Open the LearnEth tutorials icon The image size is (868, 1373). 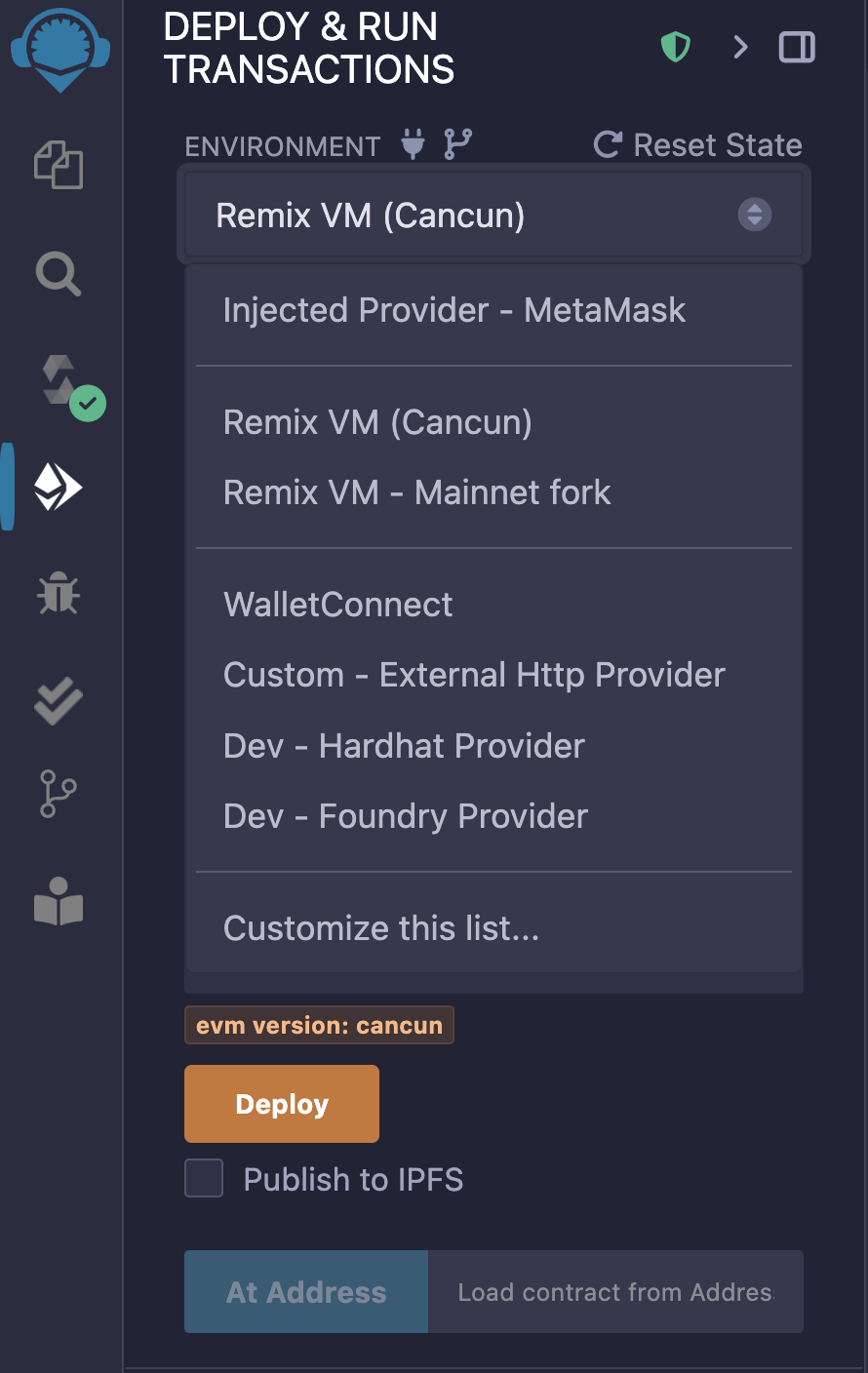tap(59, 902)
